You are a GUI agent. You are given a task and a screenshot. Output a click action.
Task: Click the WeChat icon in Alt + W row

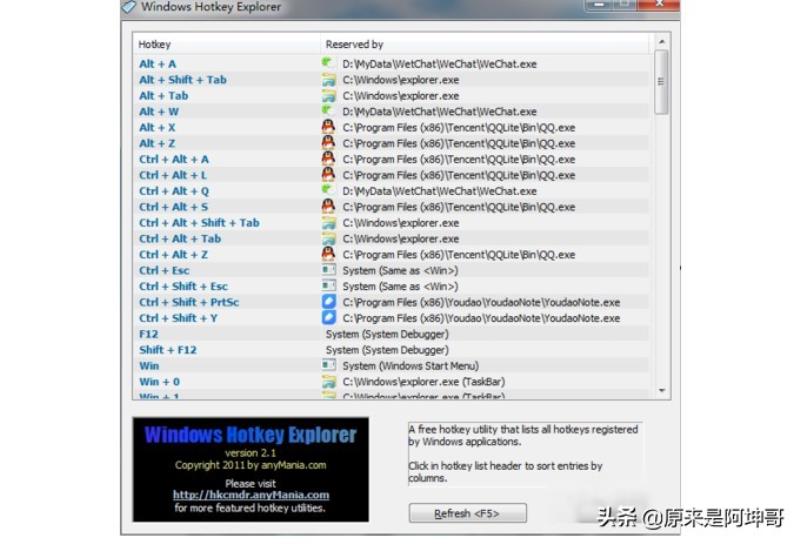[328, 111]
